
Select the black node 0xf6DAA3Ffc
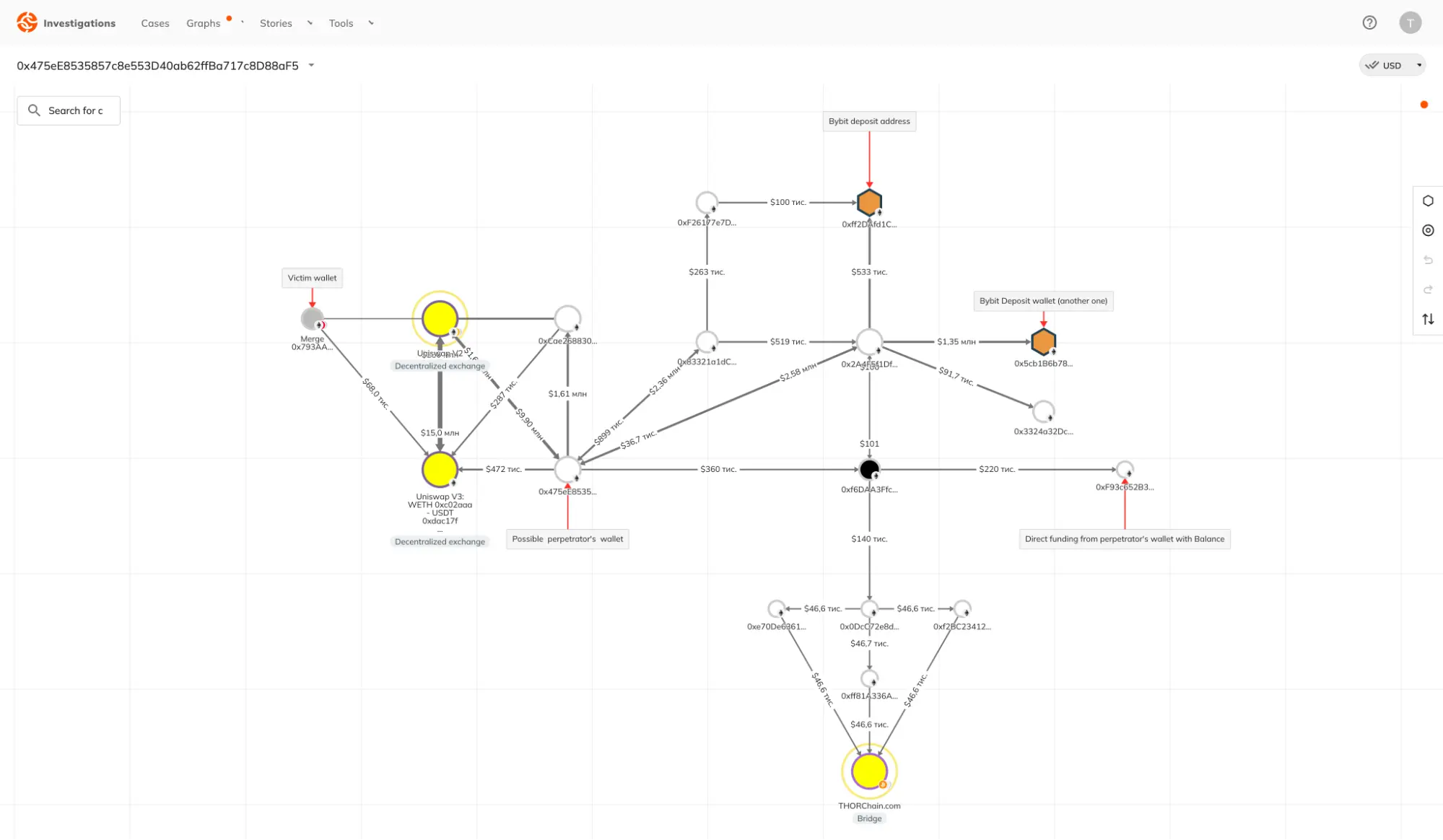869,469
